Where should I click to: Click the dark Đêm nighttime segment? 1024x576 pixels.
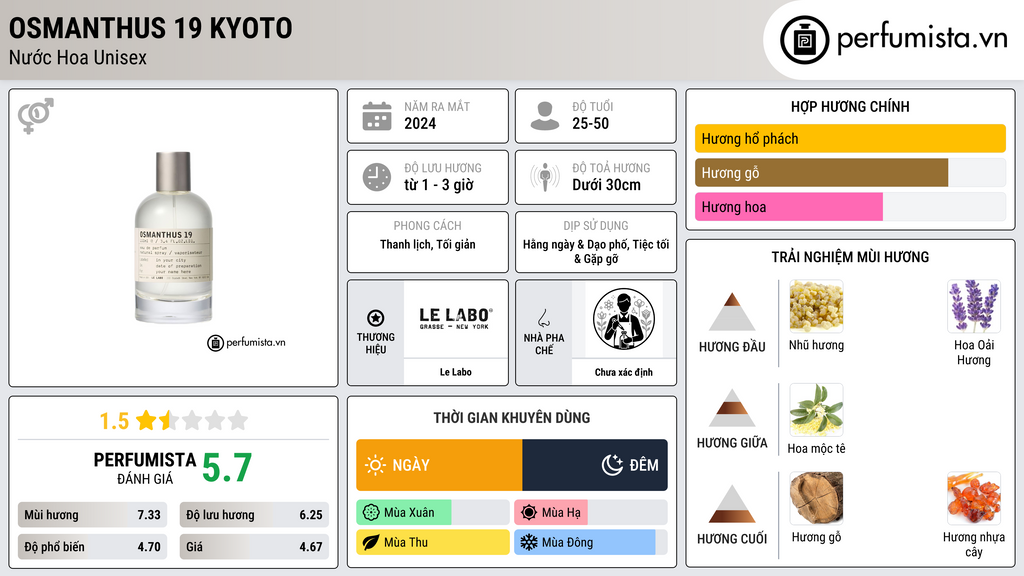pyautogui.click(x=595, y=465)
